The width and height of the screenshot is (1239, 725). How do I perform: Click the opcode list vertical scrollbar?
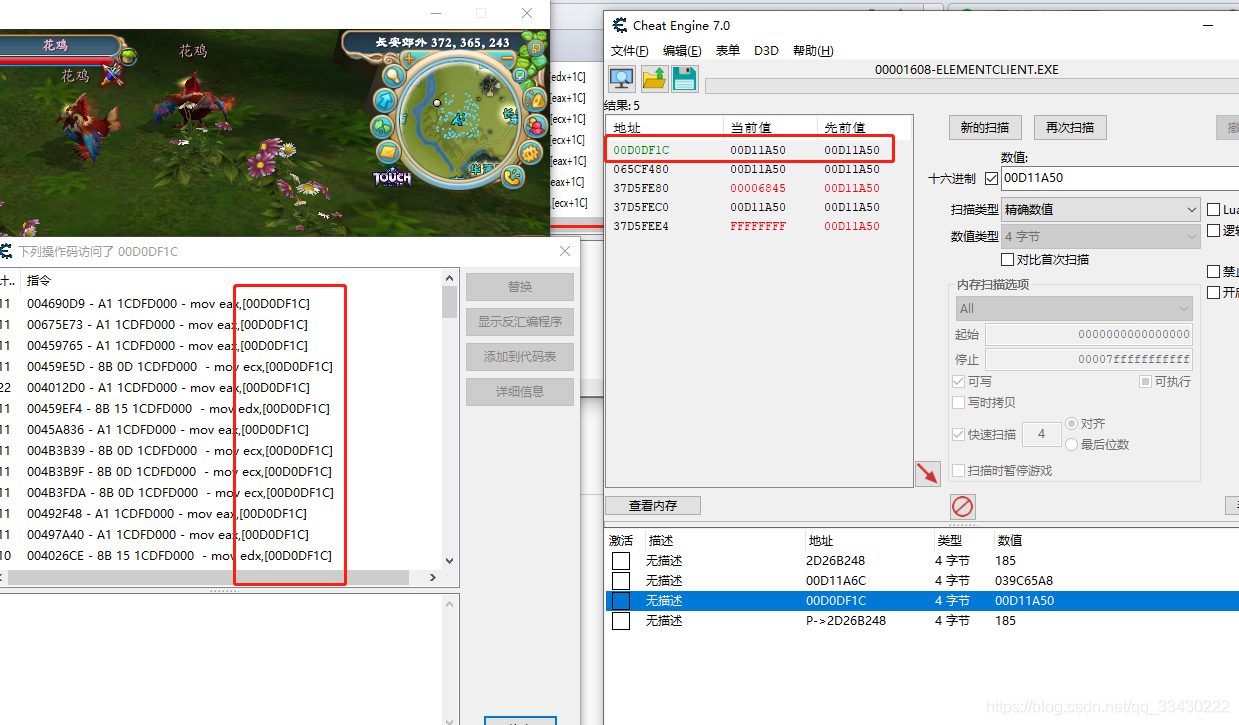tap(449, 419)
